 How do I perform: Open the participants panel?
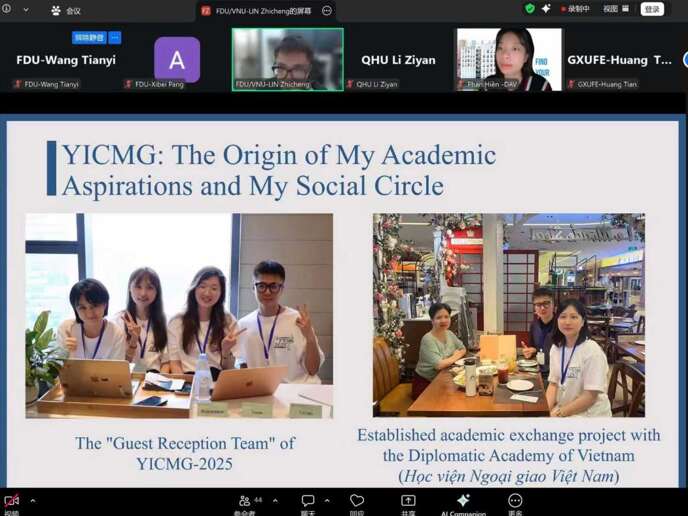click(244, 501)
